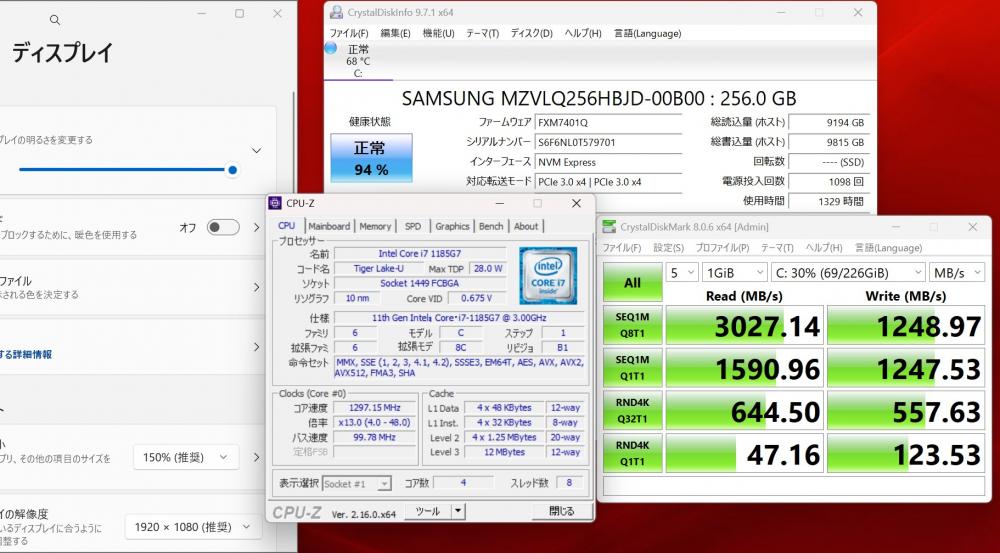The width and height of the screenshot is (1000, 553).
Task: Click the 閉じる button in CPU-Z
Action: coord(562,511)
